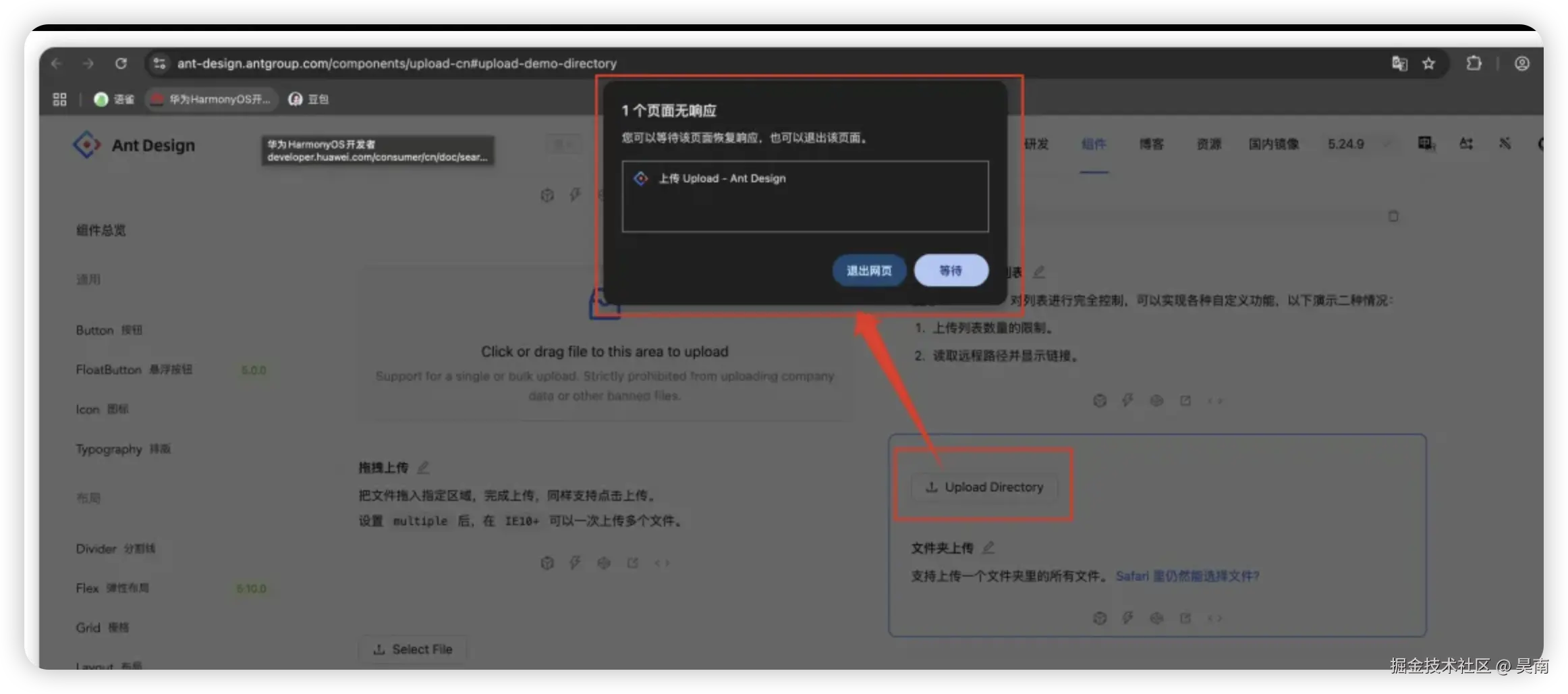Image resolution: width=1568 pixels, height=694 pixels.
Task: Open Divider 分割线 in the sidebar
Action: 115,549
